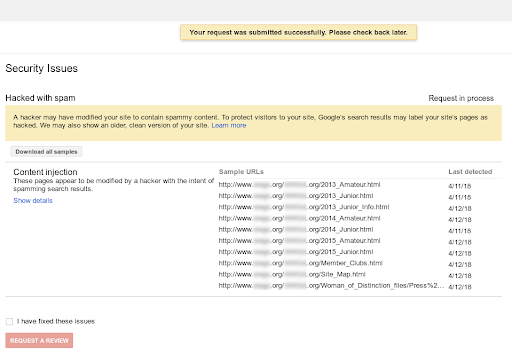512x362 pixels.
Task: Click Download all samples button
Action: coord(46,152)
